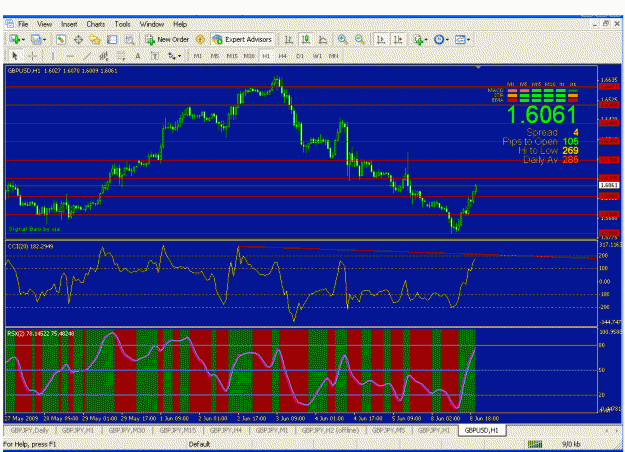Click the 1.6061 price label on axis
This screenshot has height=452, width=625.
610,185
